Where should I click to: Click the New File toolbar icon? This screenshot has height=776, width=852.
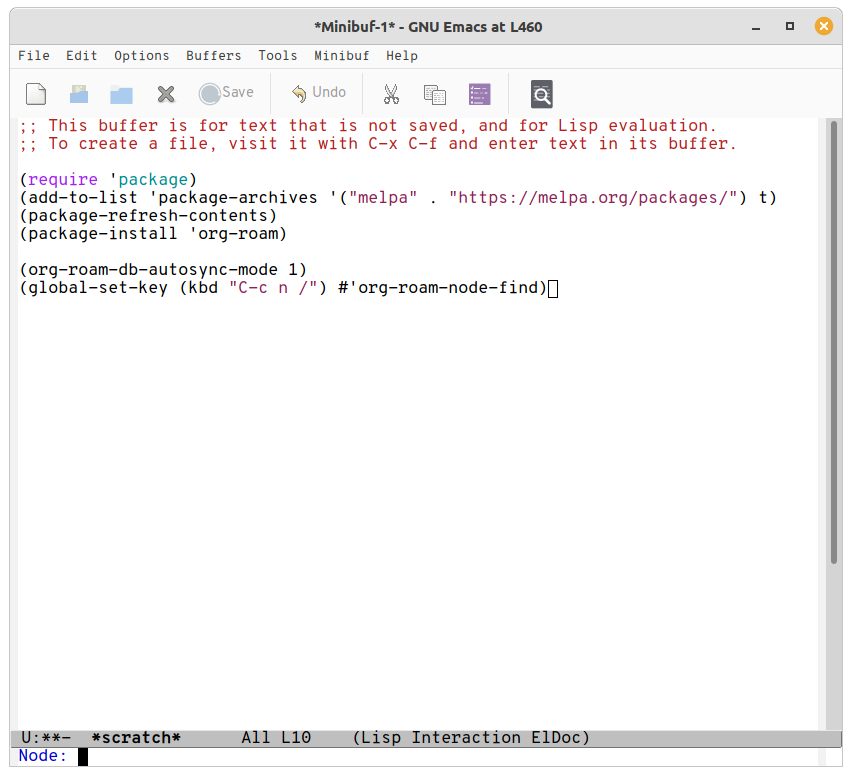click(x=36, y=93)
